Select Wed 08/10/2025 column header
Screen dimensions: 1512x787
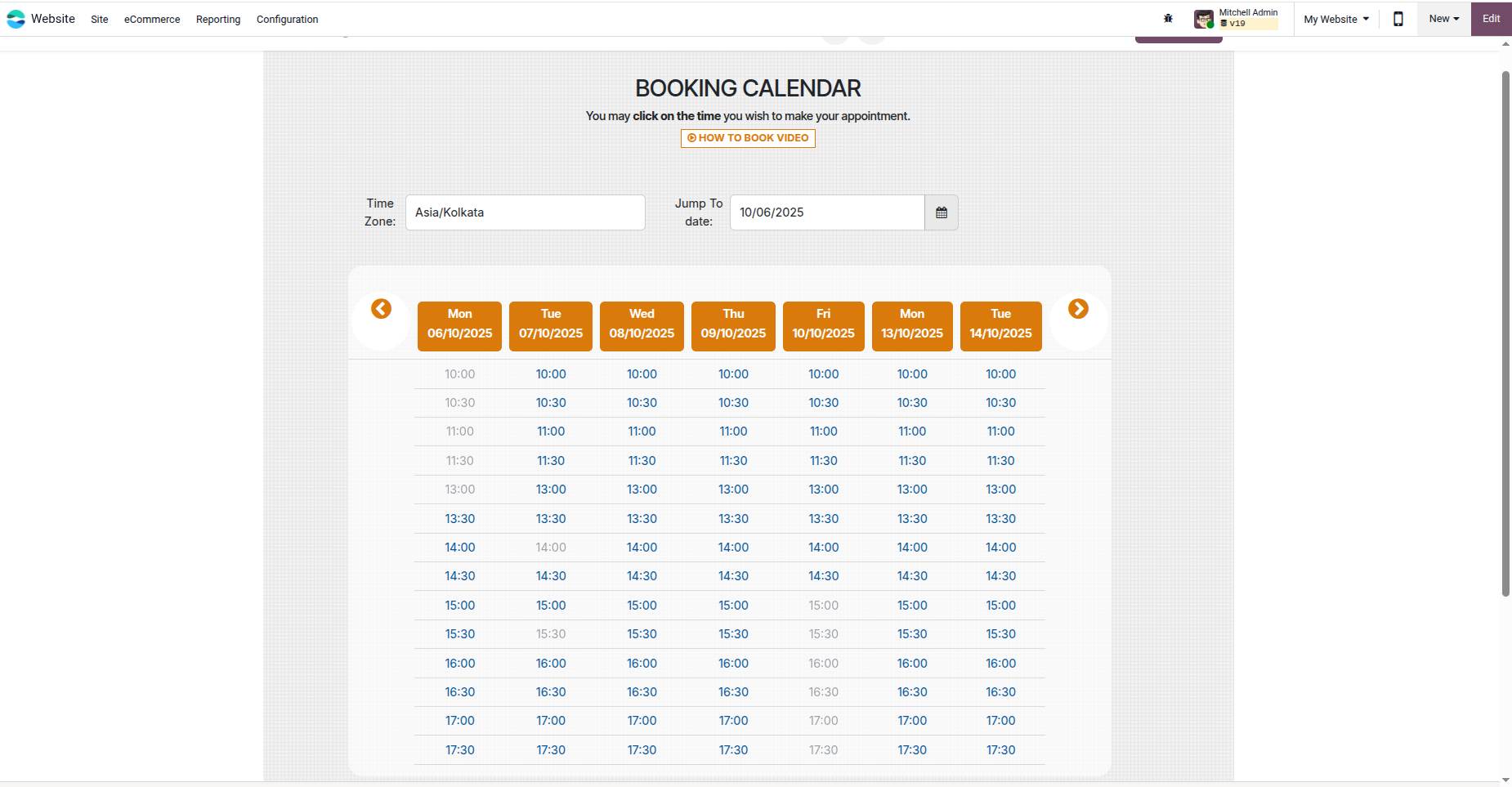tap(642, 326)
